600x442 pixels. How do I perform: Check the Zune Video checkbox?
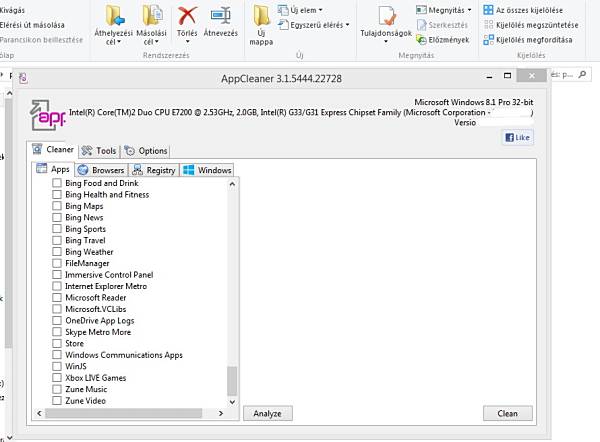pos(57,401)
